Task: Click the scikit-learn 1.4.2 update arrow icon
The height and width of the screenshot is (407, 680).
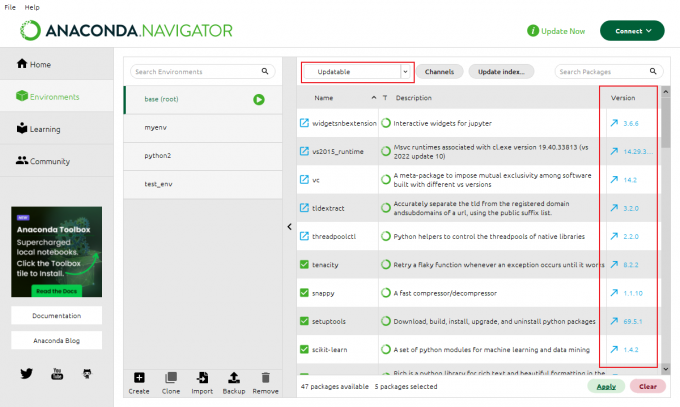Action: tap(614, 349)
